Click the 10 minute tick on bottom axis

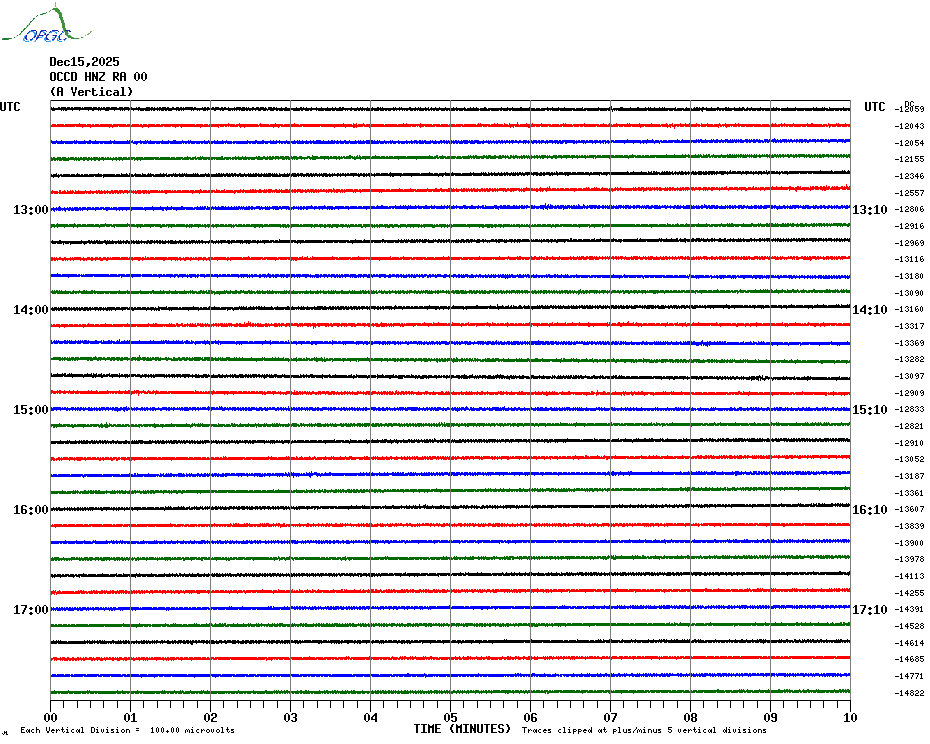[x=849, y=717]
